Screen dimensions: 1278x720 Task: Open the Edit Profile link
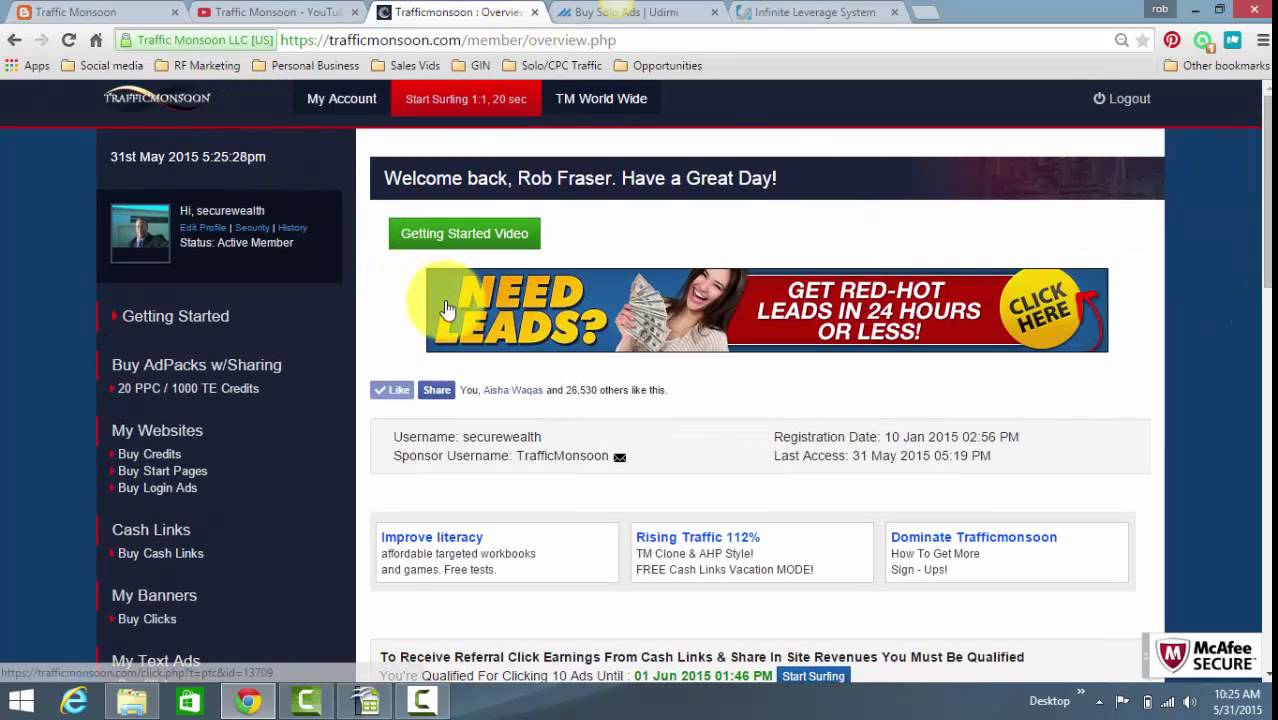click(203, 228)
